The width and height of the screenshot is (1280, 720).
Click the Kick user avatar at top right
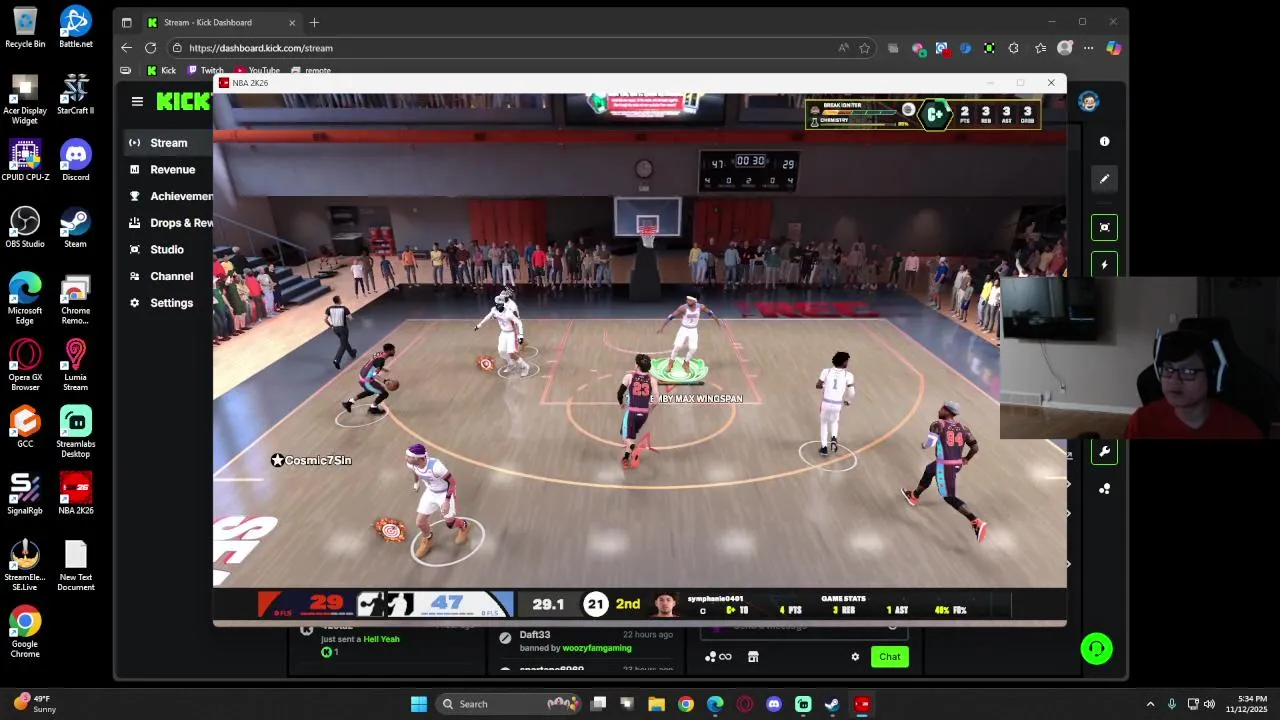coord(1089,101)
